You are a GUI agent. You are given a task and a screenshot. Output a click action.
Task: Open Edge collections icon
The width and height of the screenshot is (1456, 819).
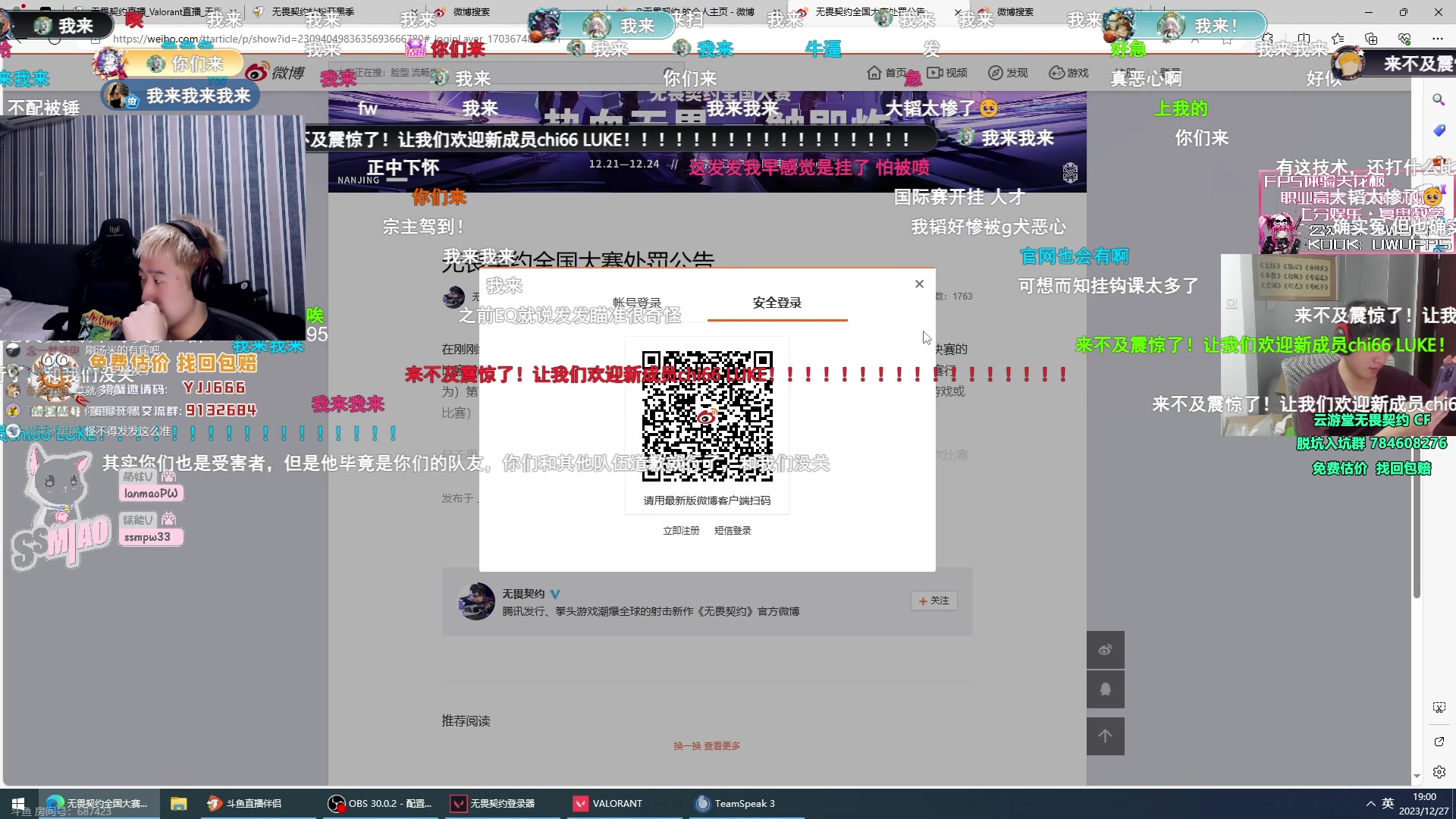(x=1371, y=39)
